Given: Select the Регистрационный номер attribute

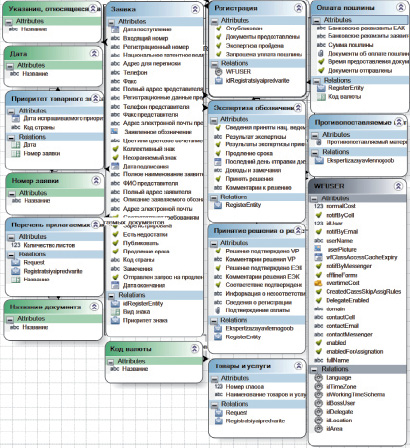Looking at the screenshot, I should [156, 47].
